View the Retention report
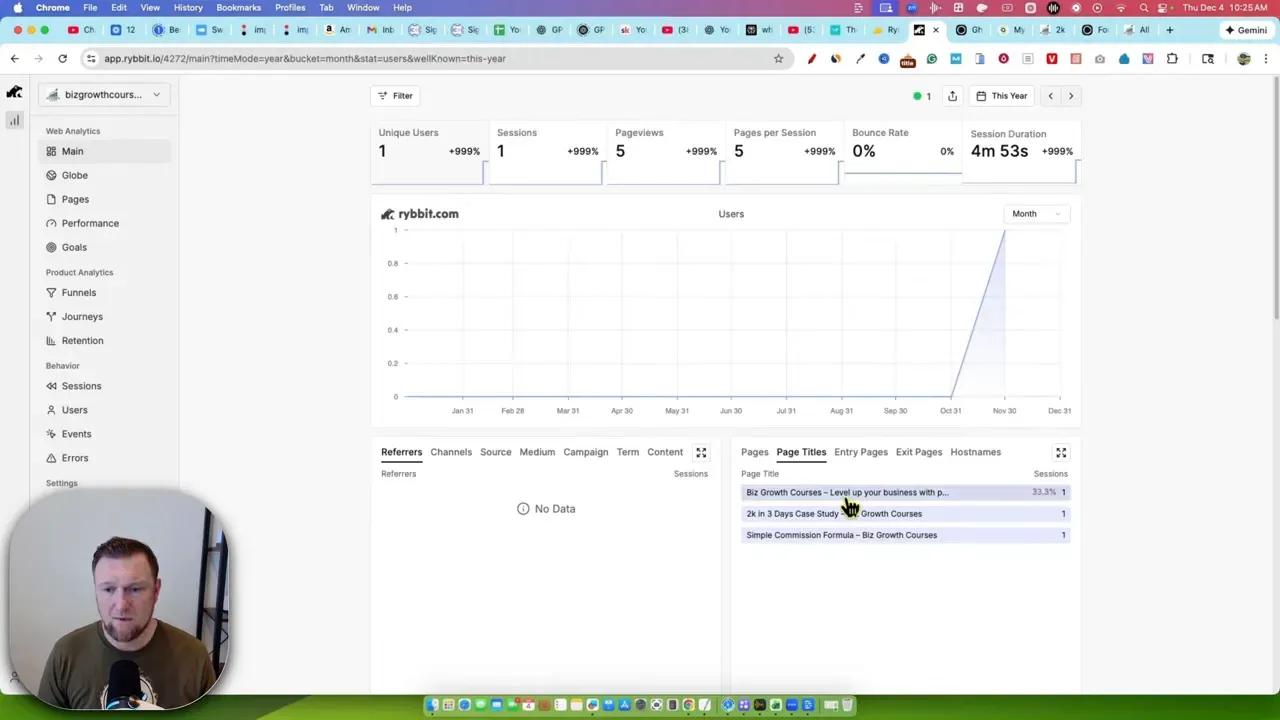The width and height of the screenshot is (1280, 720). pos(82,340)
